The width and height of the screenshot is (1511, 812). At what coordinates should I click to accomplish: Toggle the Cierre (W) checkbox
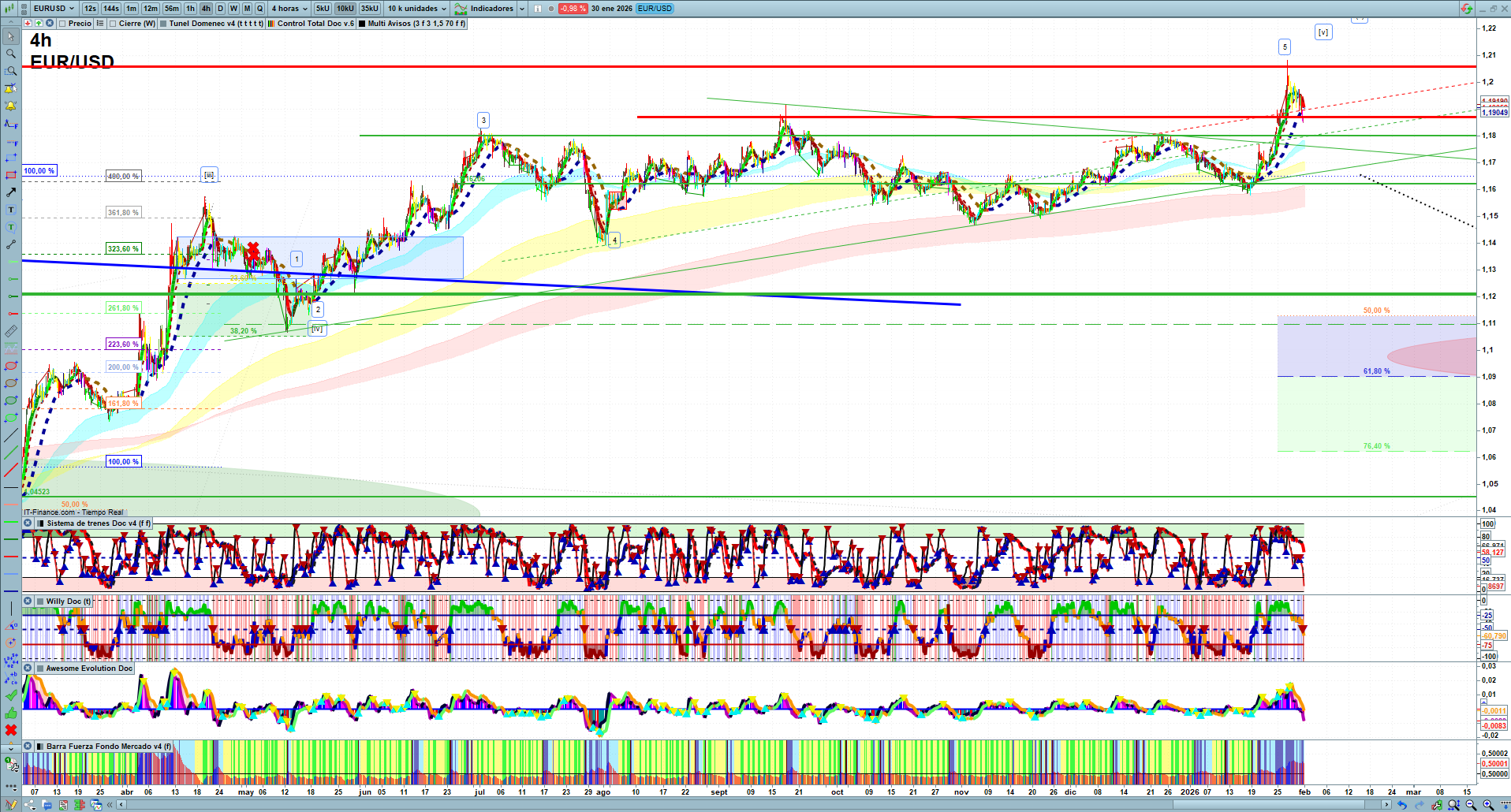(114, 24)
